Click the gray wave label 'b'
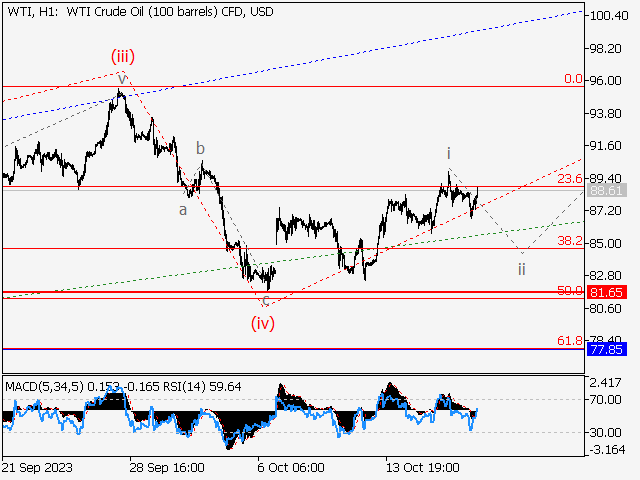Screen dimensions: 640x480 tap(200, 148)
